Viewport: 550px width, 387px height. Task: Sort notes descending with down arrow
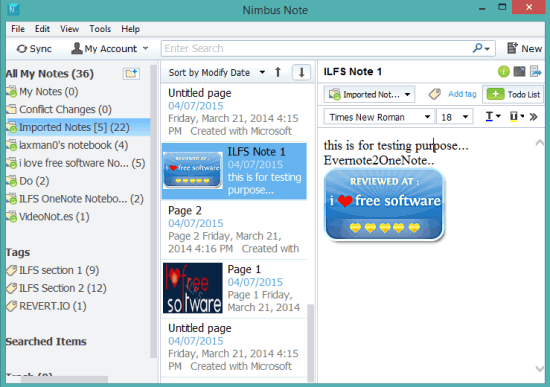301,73
